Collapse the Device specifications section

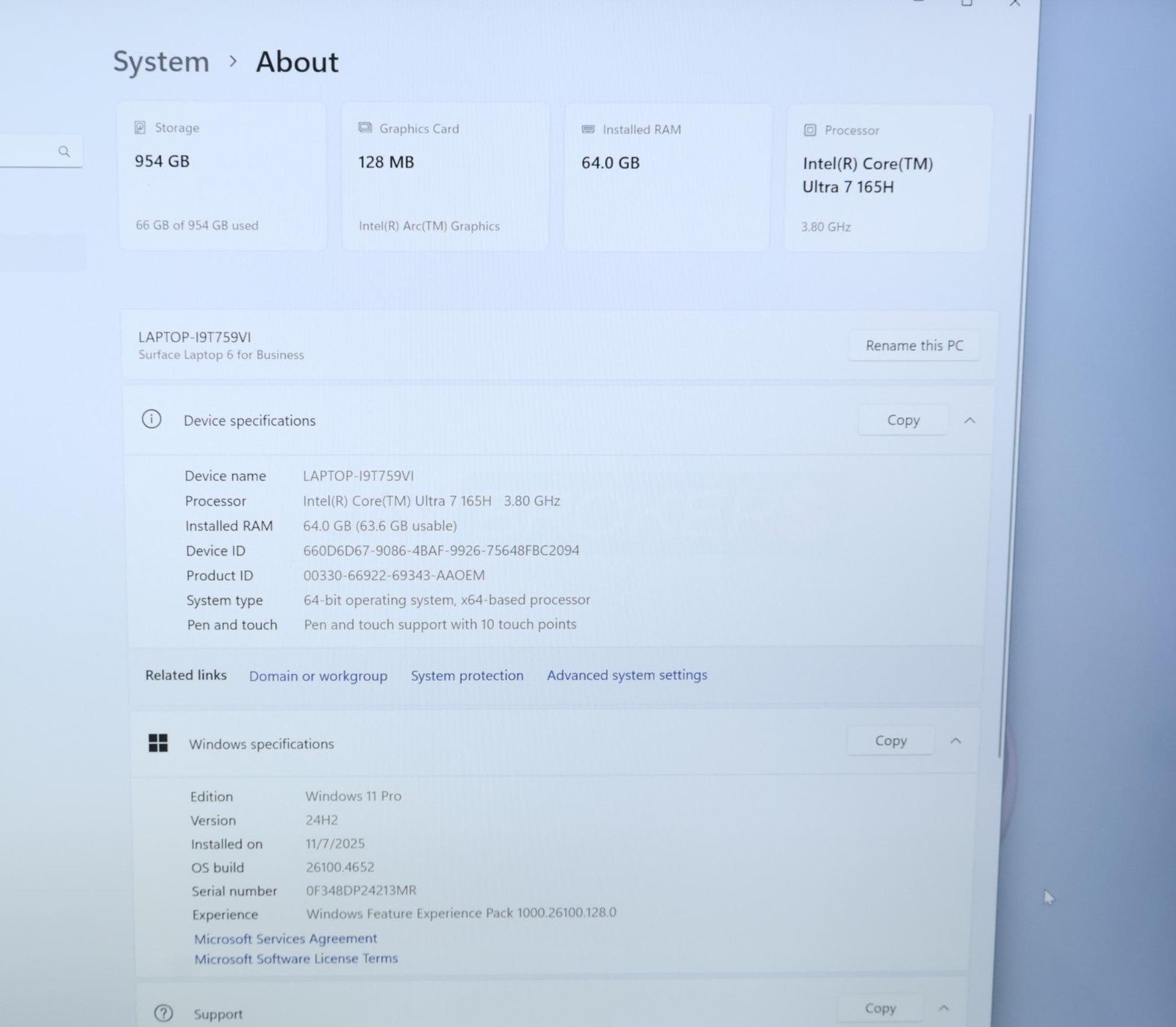[x=969, y=421]
